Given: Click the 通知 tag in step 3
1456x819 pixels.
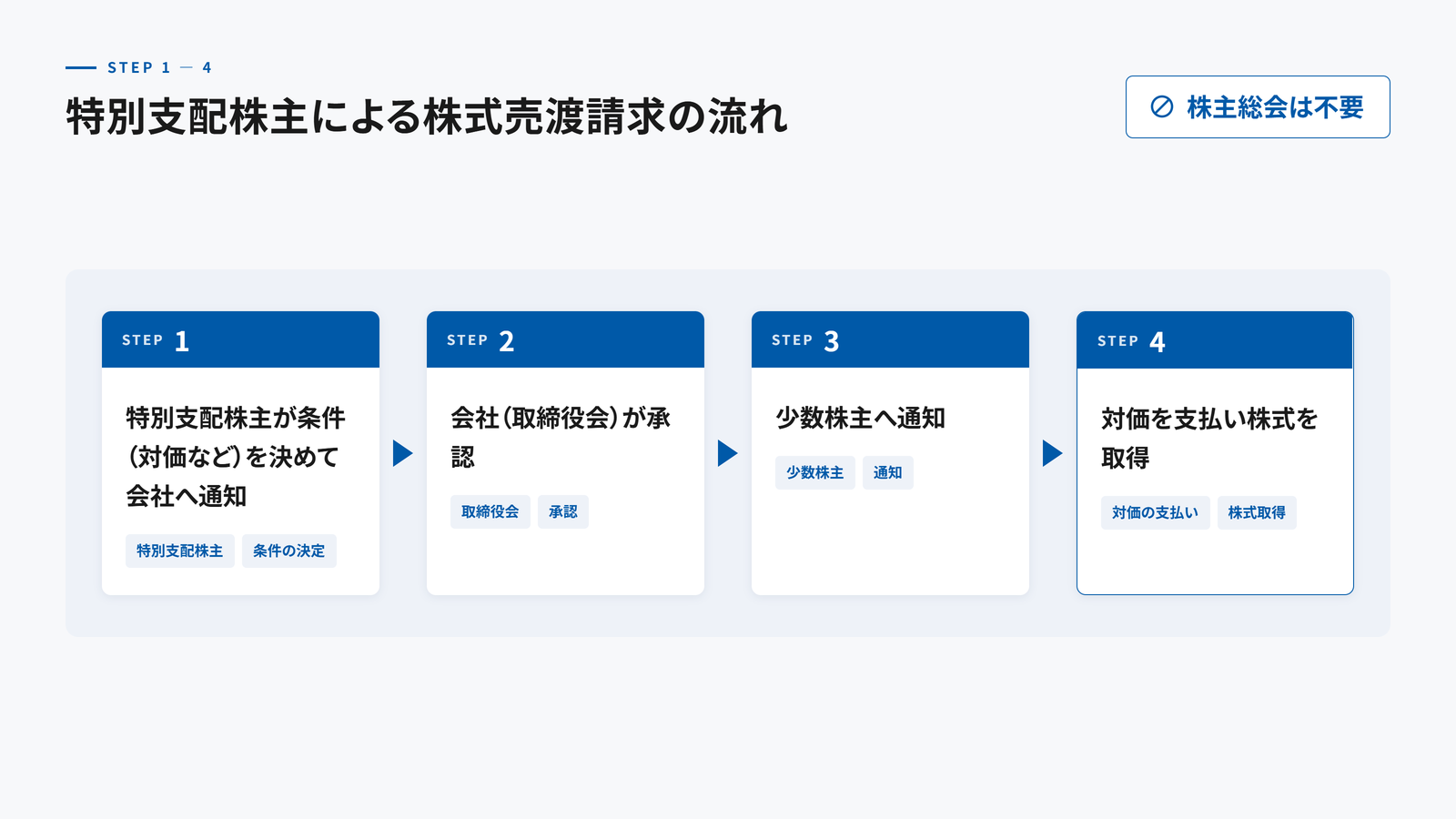Looking at the screenshot, I should (x=888, y=472).
